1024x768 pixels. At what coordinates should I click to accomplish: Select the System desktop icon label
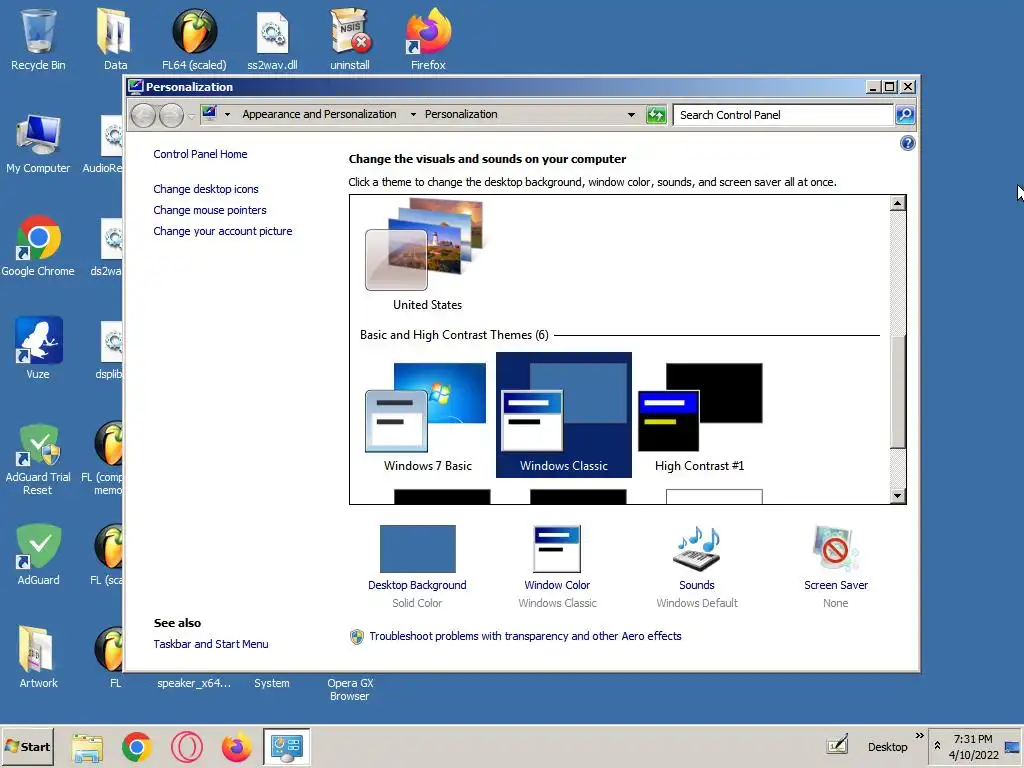click(x=272, y=683)
